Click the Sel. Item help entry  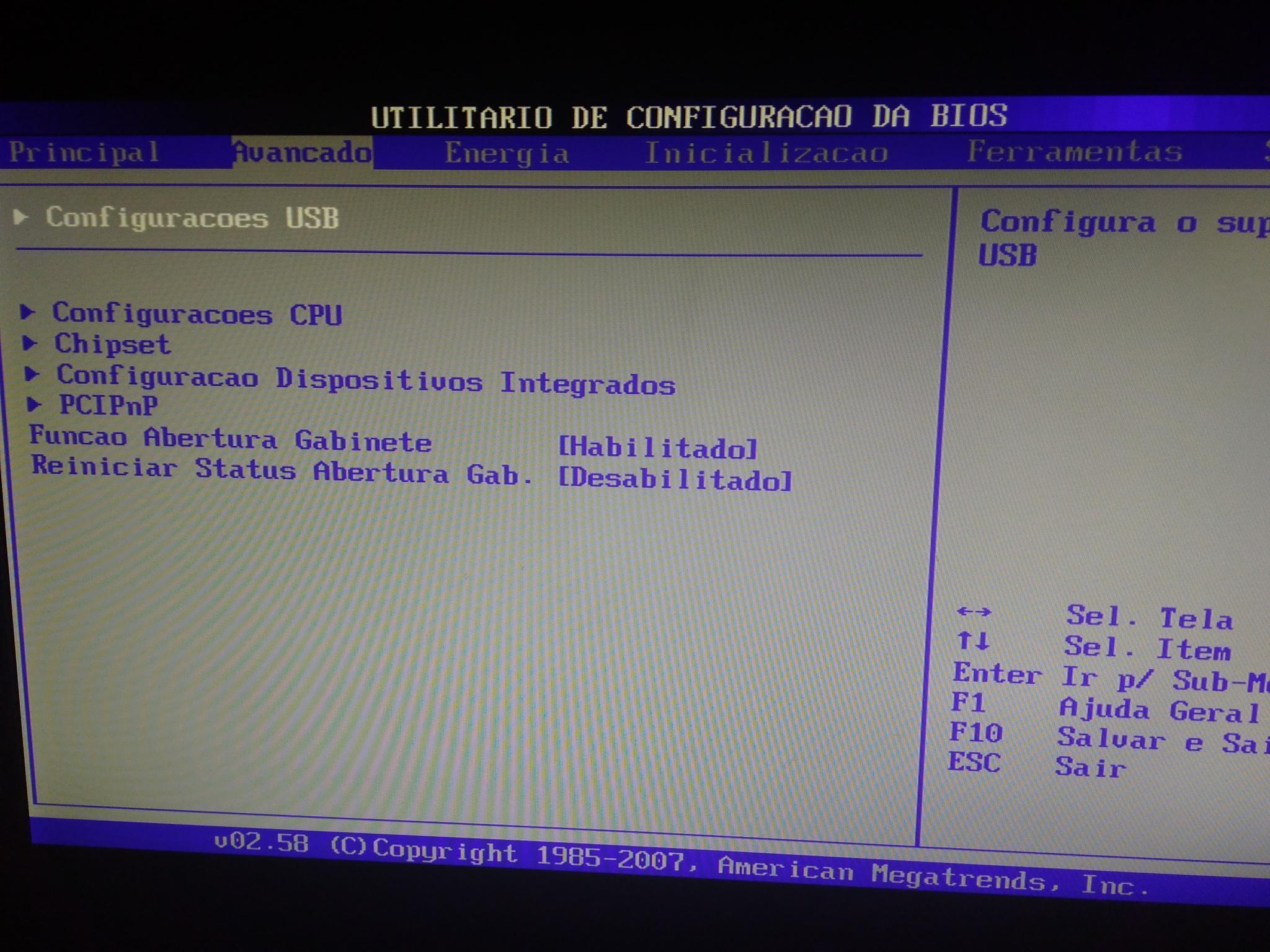[x=1147, y=648]
